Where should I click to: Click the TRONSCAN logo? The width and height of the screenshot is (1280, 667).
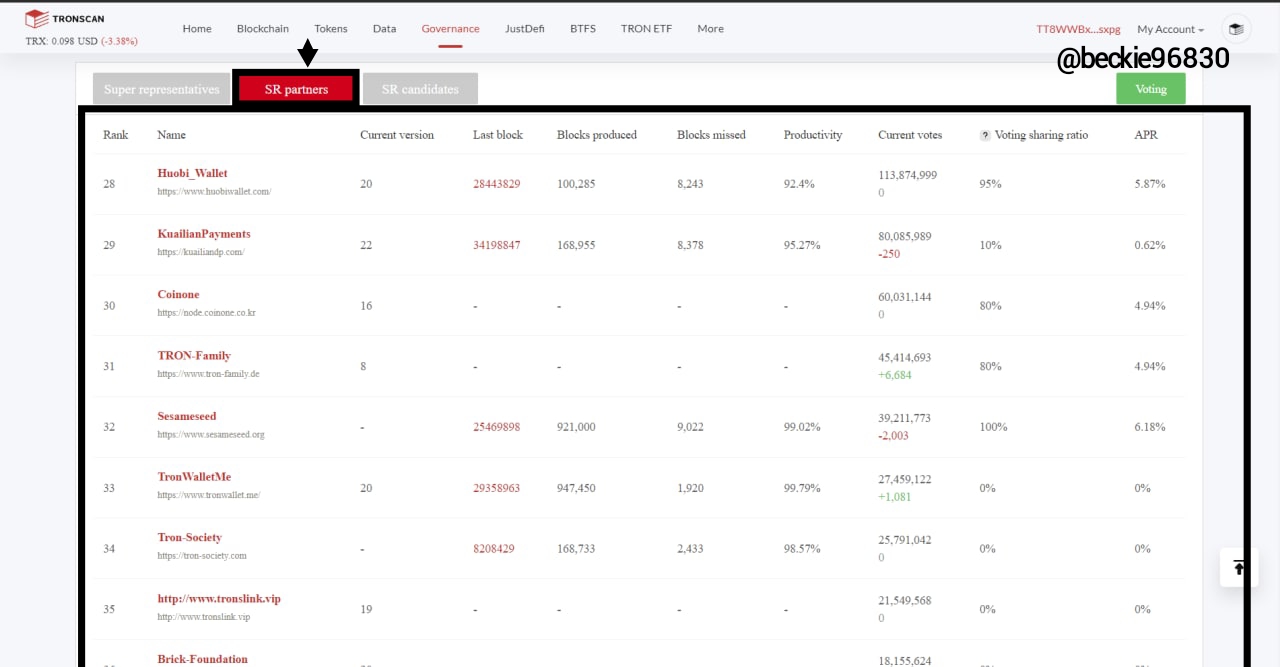(64, 18)
